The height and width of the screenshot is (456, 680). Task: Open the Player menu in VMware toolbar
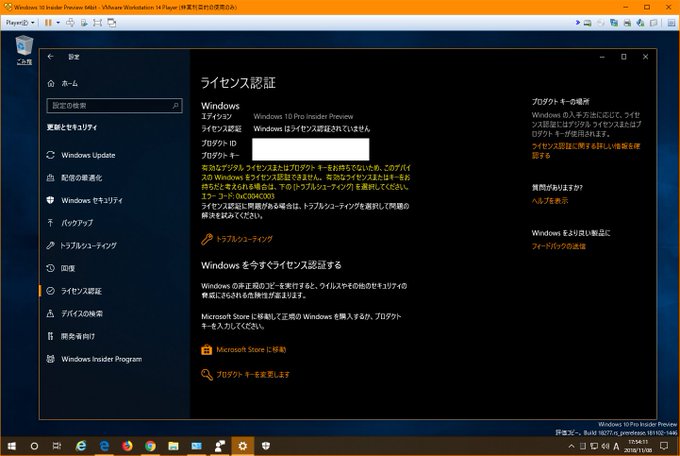[x=20, y=23]
